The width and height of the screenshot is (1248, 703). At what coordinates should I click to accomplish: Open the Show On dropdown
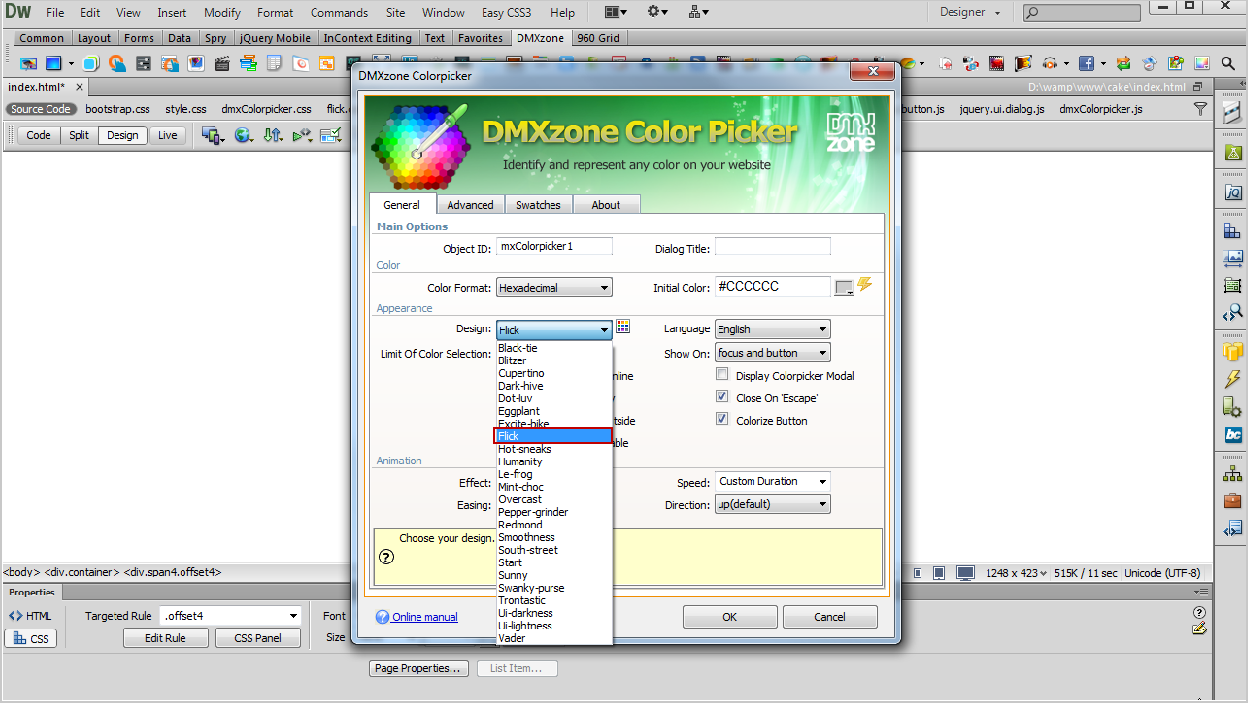click(772, 353)
